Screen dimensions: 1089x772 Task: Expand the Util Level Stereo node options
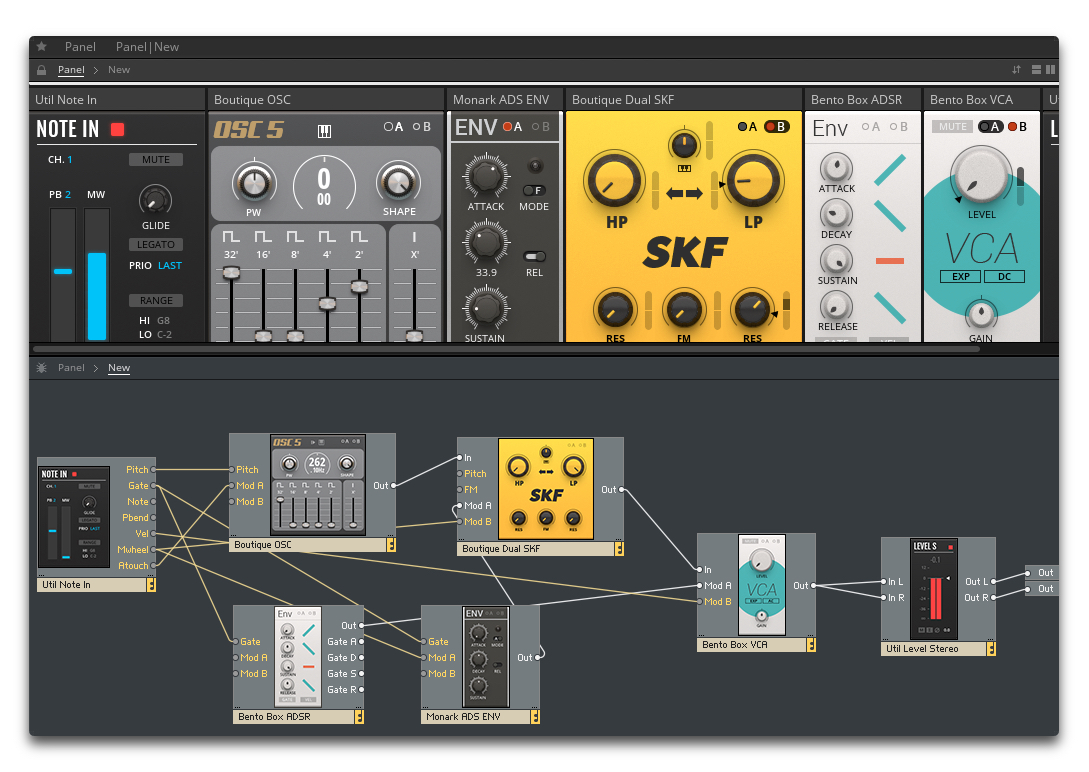click(992, 648)
